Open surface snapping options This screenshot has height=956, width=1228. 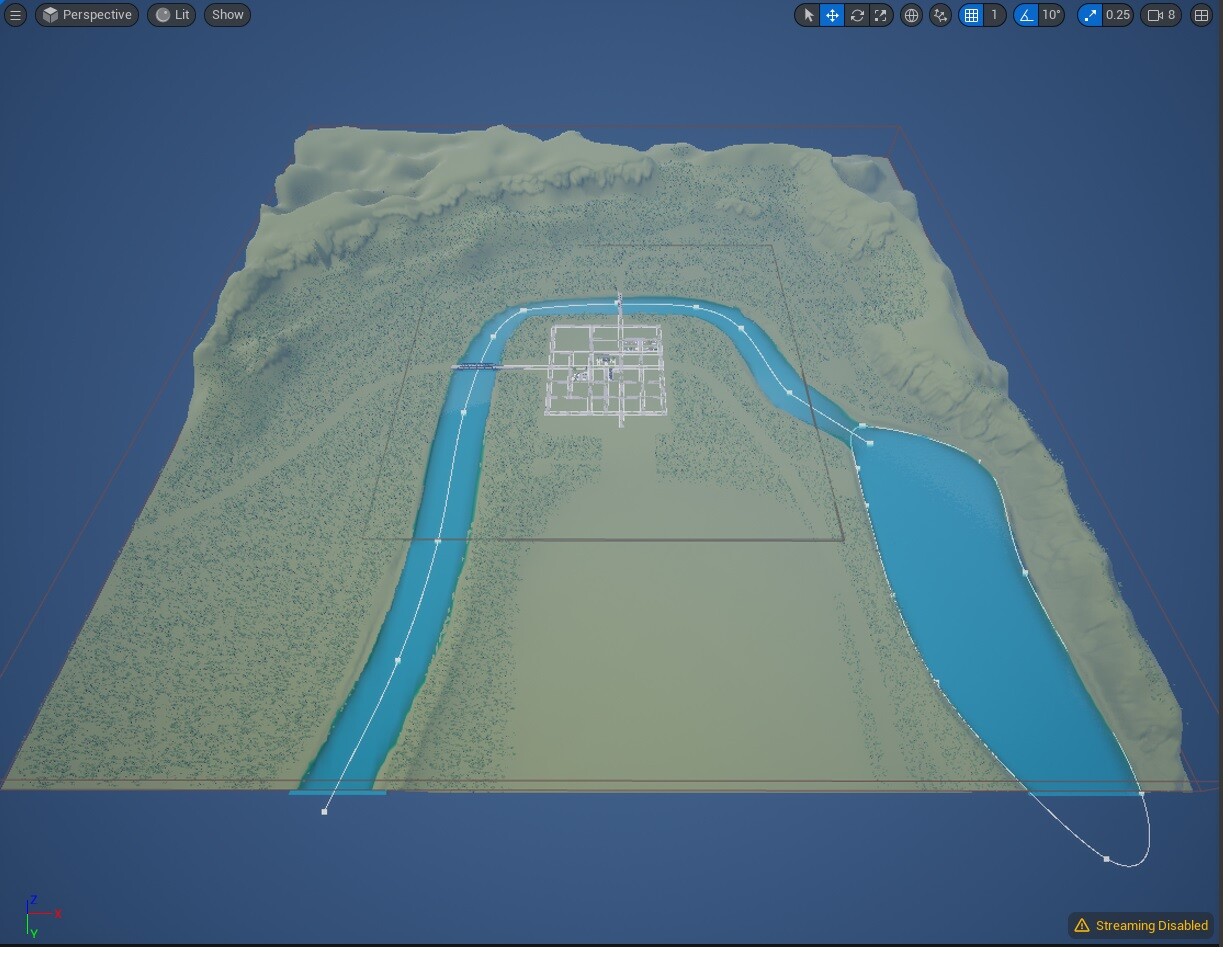940,15
